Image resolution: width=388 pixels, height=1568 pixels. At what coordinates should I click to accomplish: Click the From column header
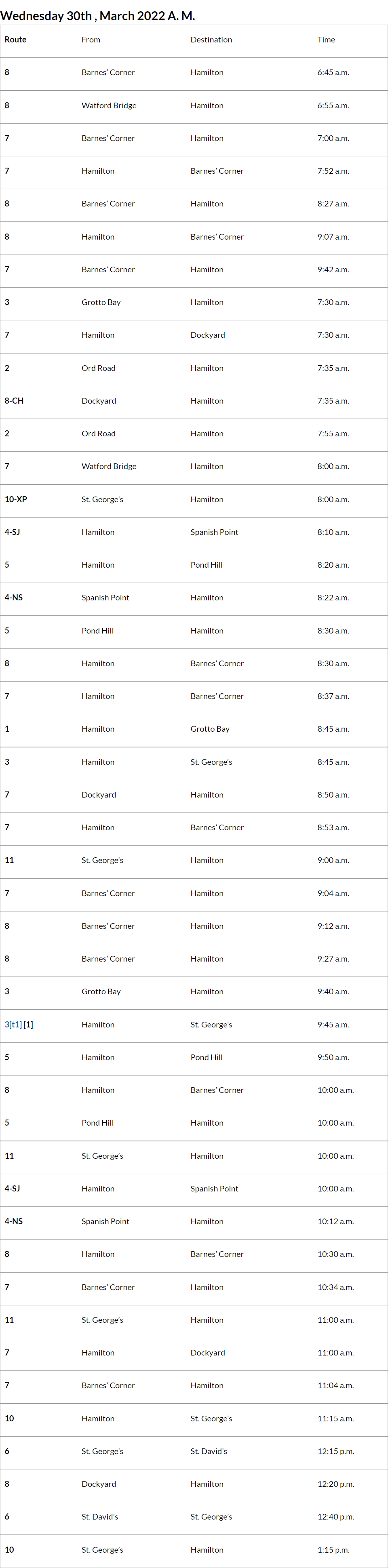coord(91,40)
